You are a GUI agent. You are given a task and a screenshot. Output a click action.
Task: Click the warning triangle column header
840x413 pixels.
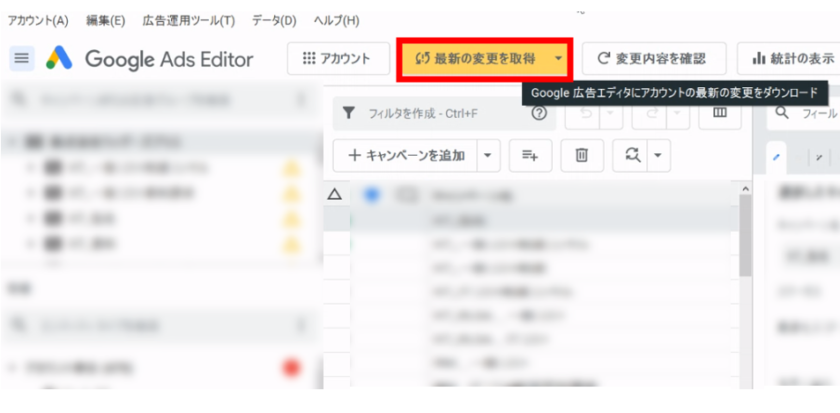tap(335, 194)
